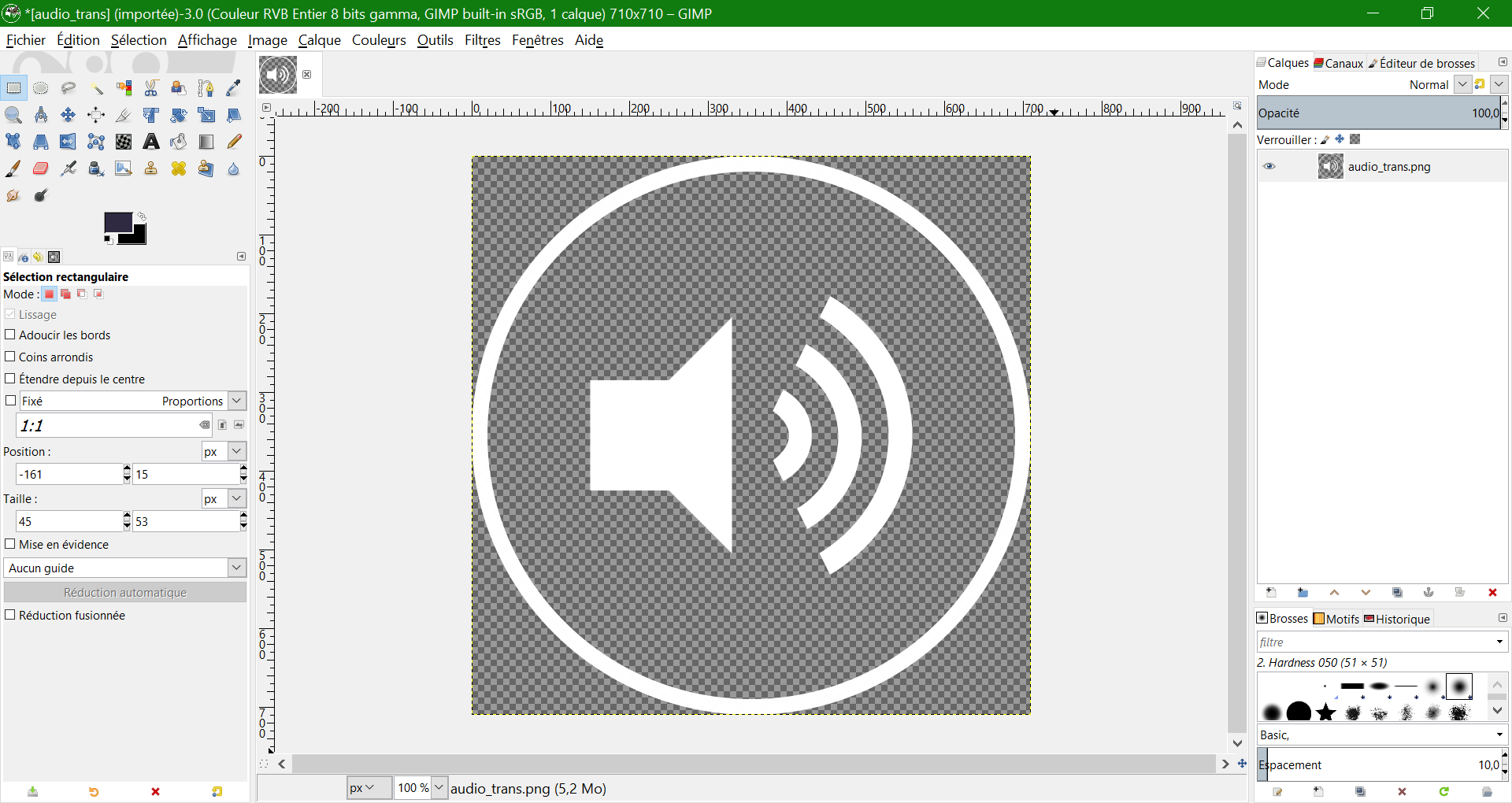Pick the Fuzzy Select magic wand tool

[96, 88]
